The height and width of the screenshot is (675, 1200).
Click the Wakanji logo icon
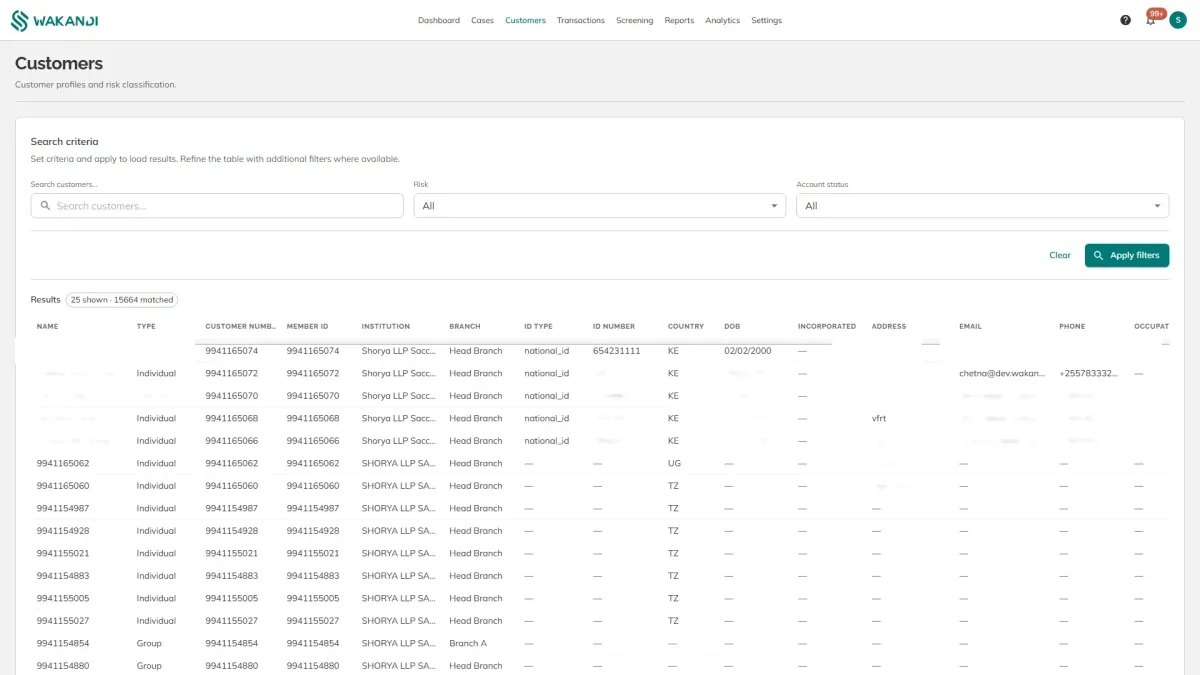pyautogui.click(x=20, y=20)
